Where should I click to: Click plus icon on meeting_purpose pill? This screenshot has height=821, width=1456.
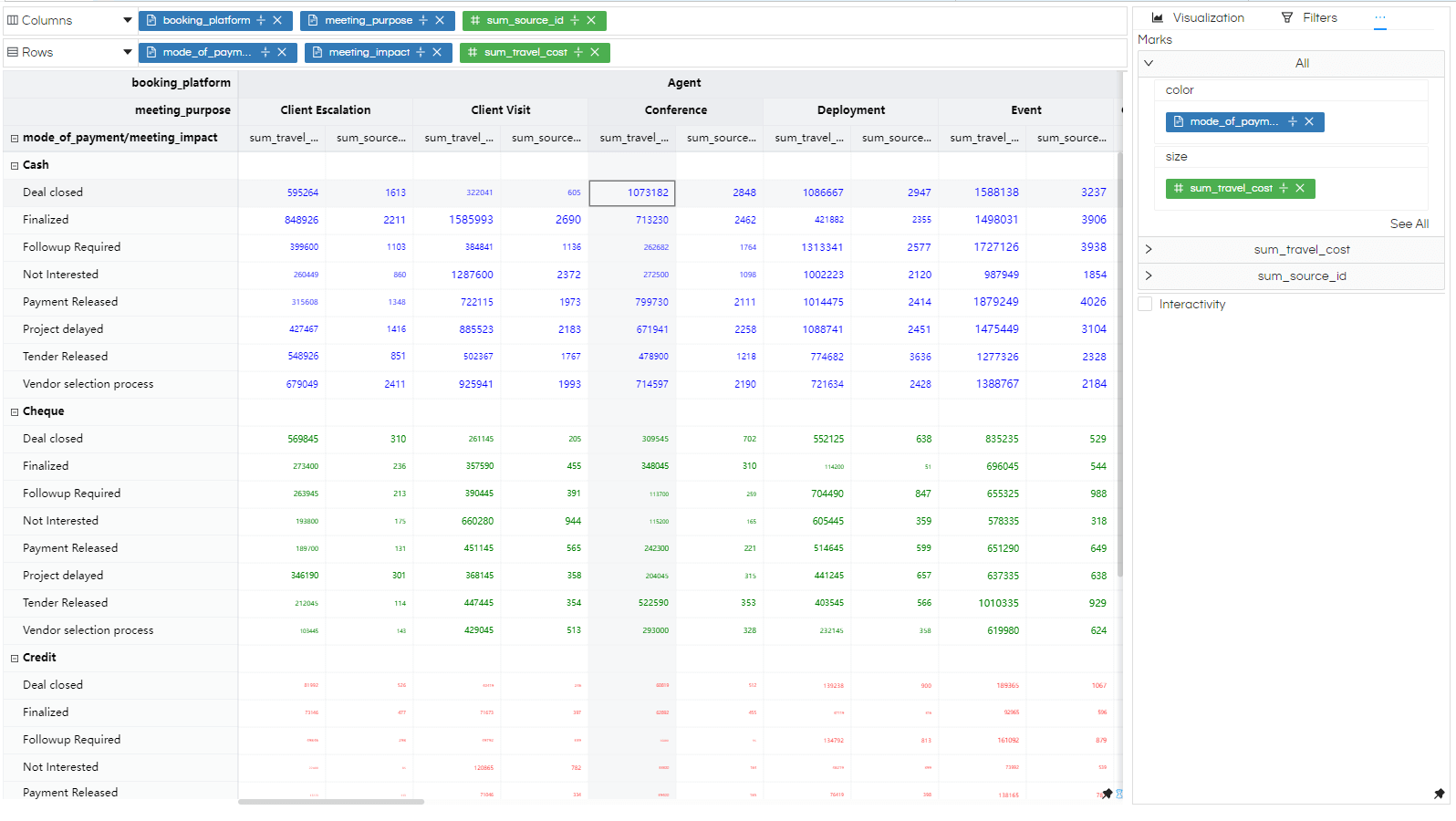point(423,20)
